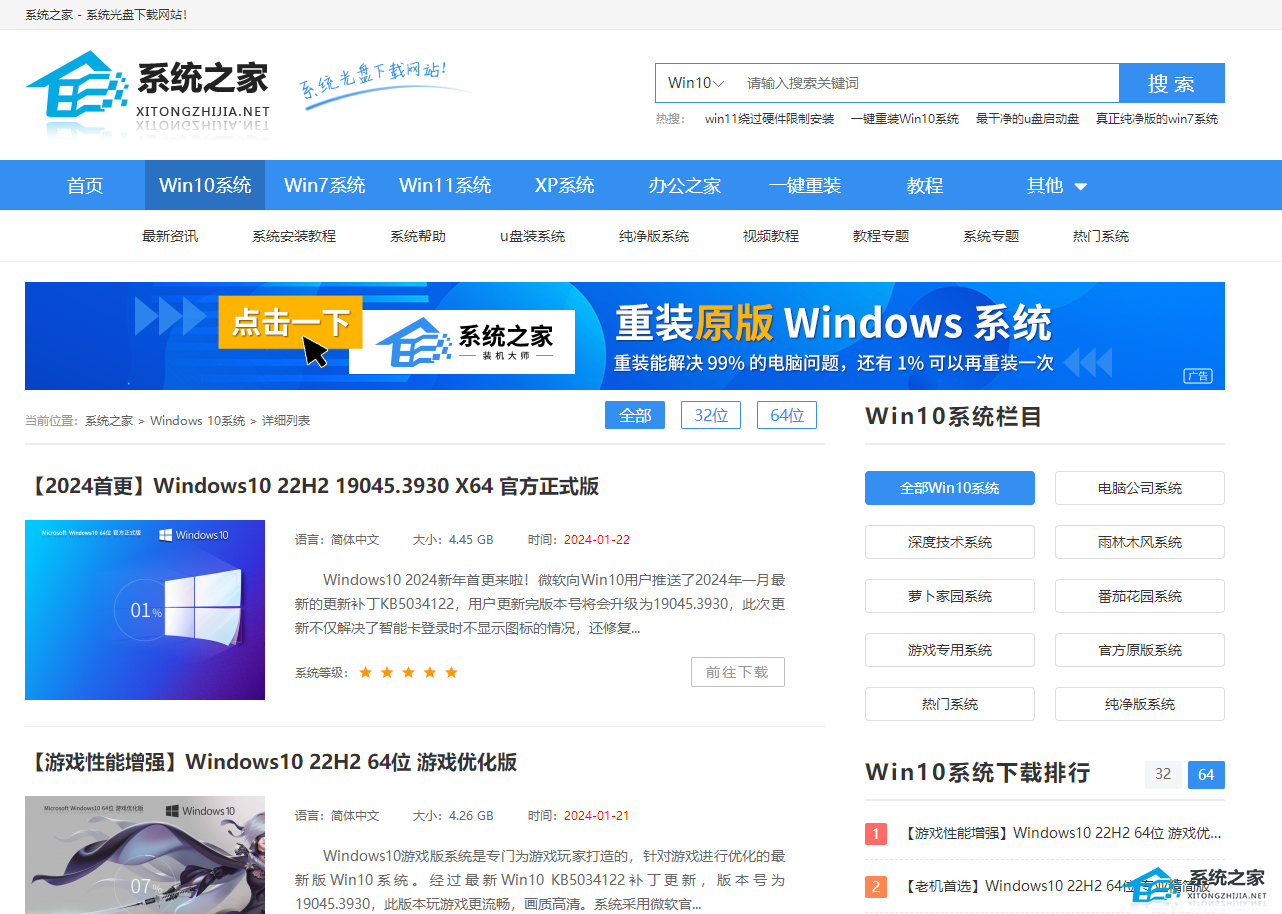Select the 热门系统 category button in the sidebar
This screenshot has height=914, width=1282.
(950, 704)
